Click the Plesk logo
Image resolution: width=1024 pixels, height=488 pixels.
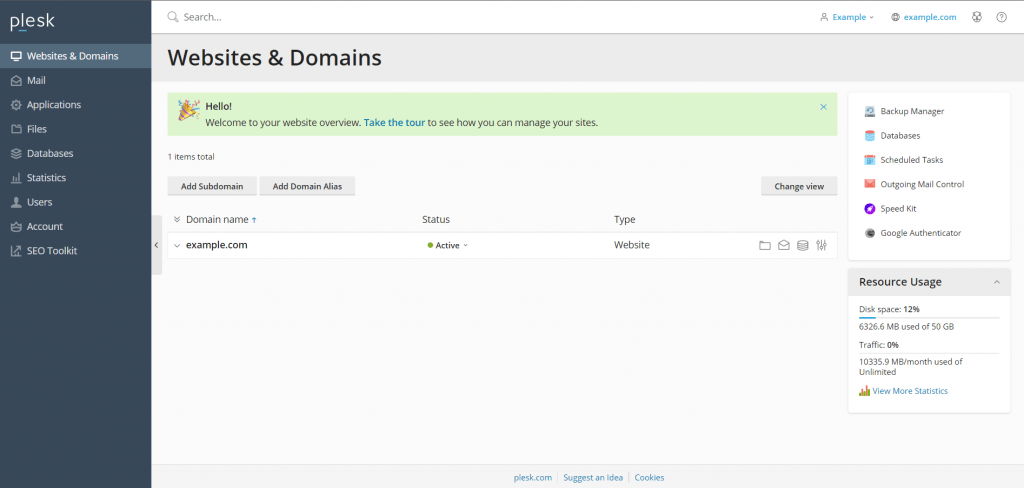pos(32,22)
